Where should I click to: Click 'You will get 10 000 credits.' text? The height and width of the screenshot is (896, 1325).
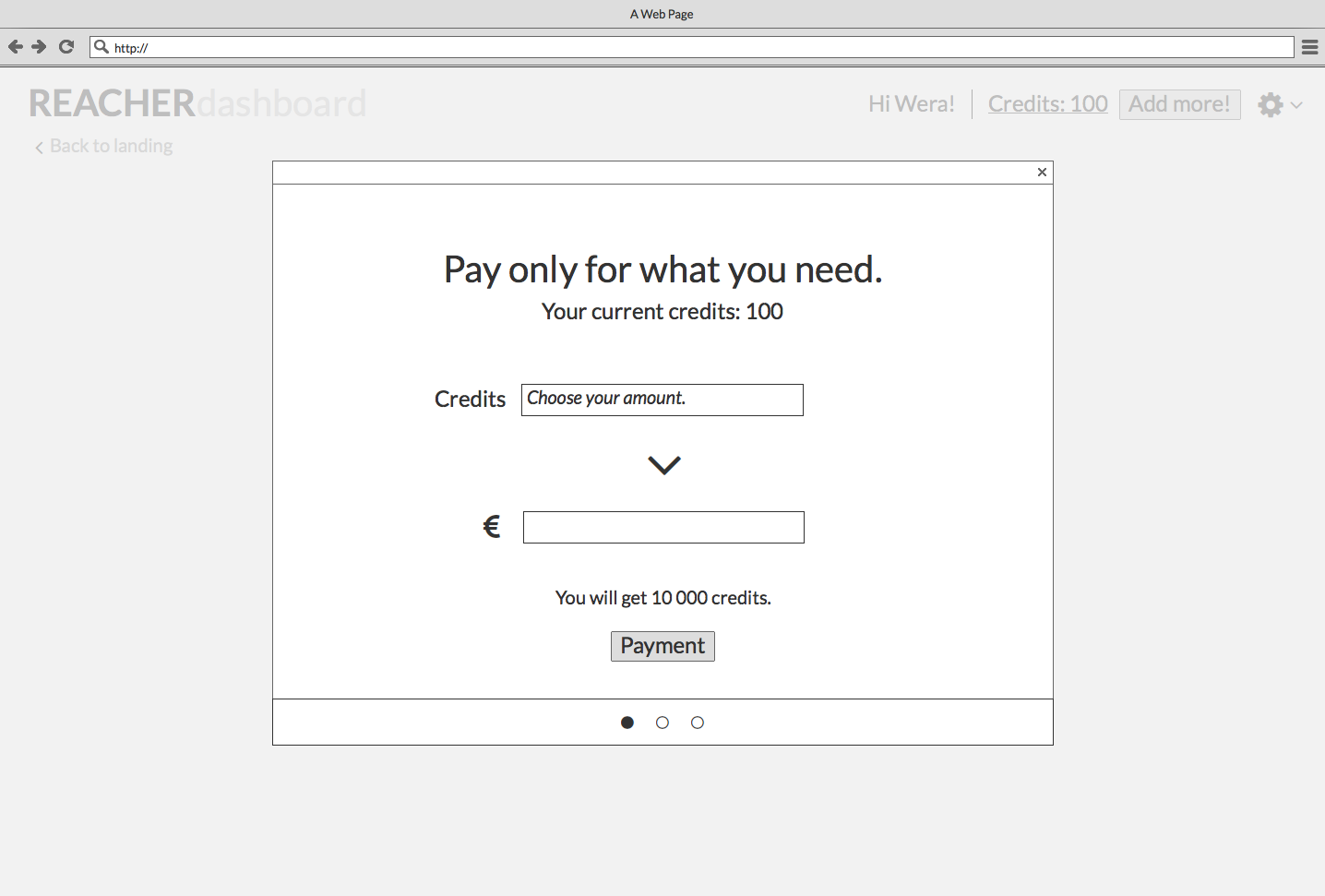tap(662, 598)
